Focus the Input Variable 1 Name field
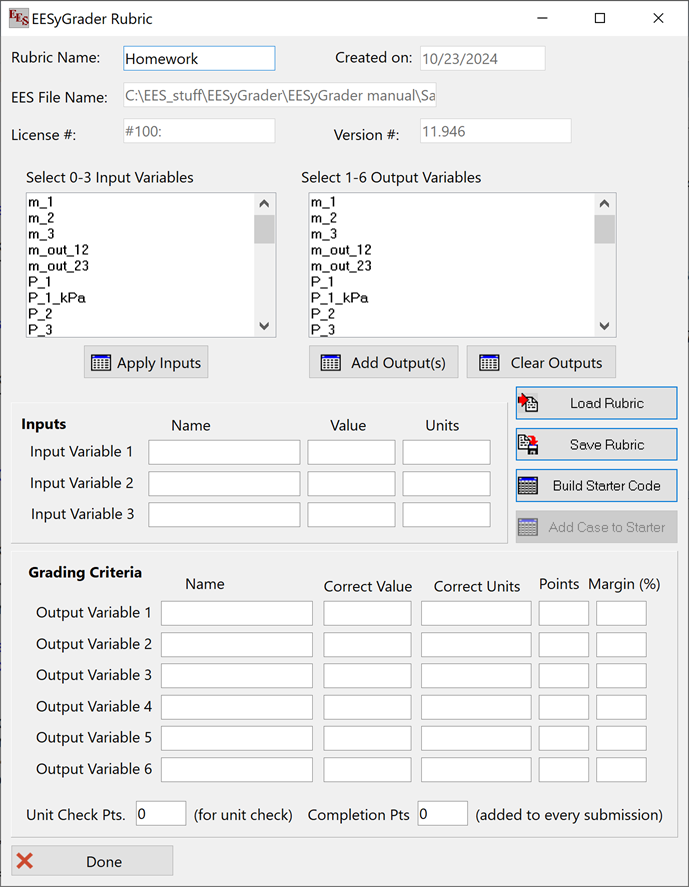 pyautogui.click(x=224, y=452)
